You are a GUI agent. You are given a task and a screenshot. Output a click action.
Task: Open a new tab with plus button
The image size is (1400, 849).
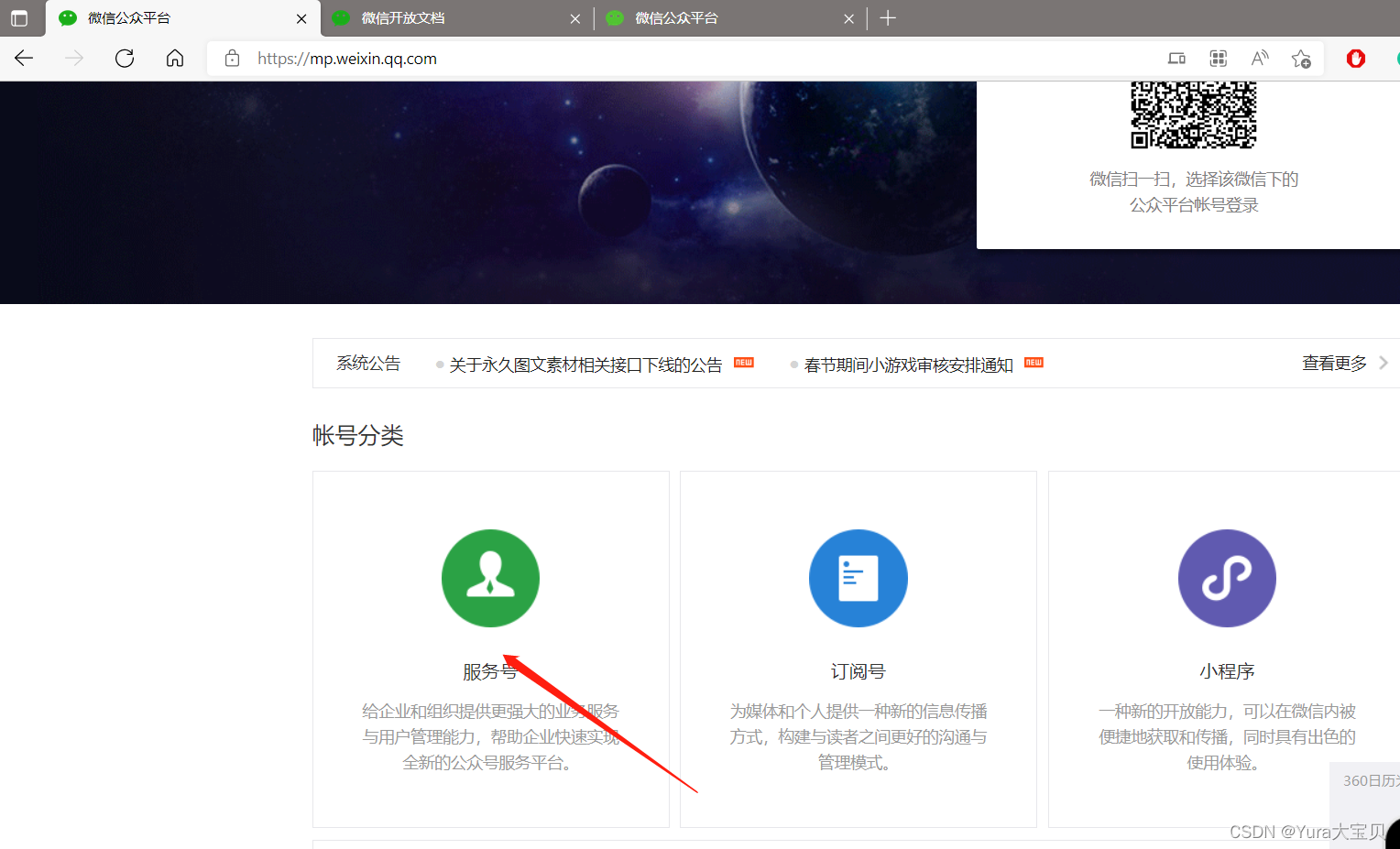pos(888,18)
